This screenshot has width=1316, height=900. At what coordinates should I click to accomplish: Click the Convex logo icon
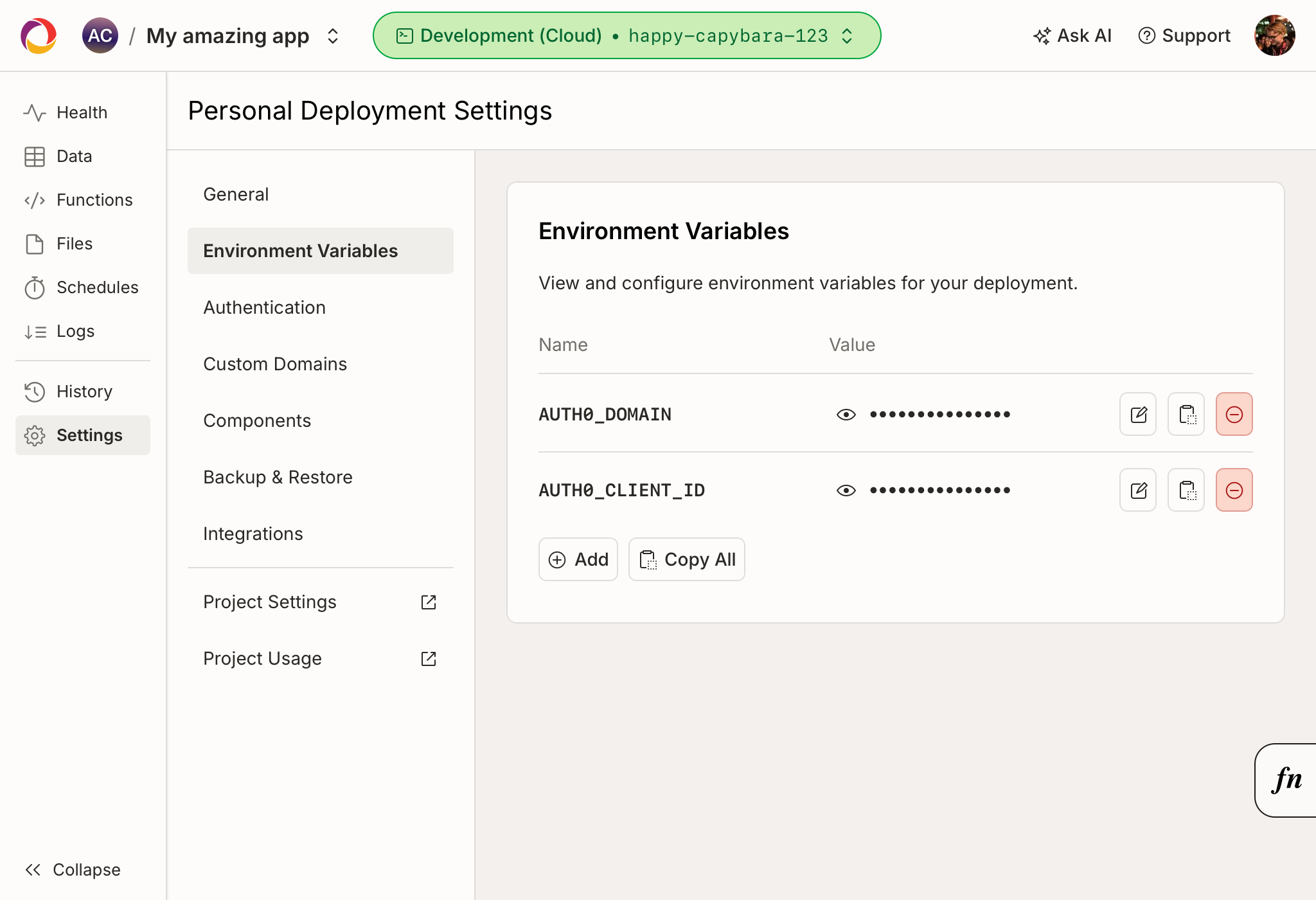point(39,35)
